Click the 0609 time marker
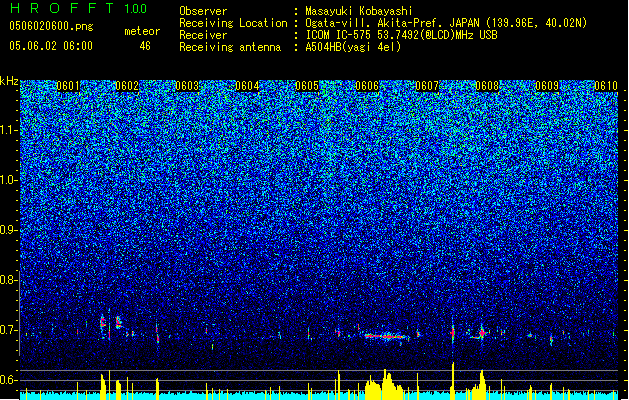The image size is (629, 400). click(x=547, y=86)
